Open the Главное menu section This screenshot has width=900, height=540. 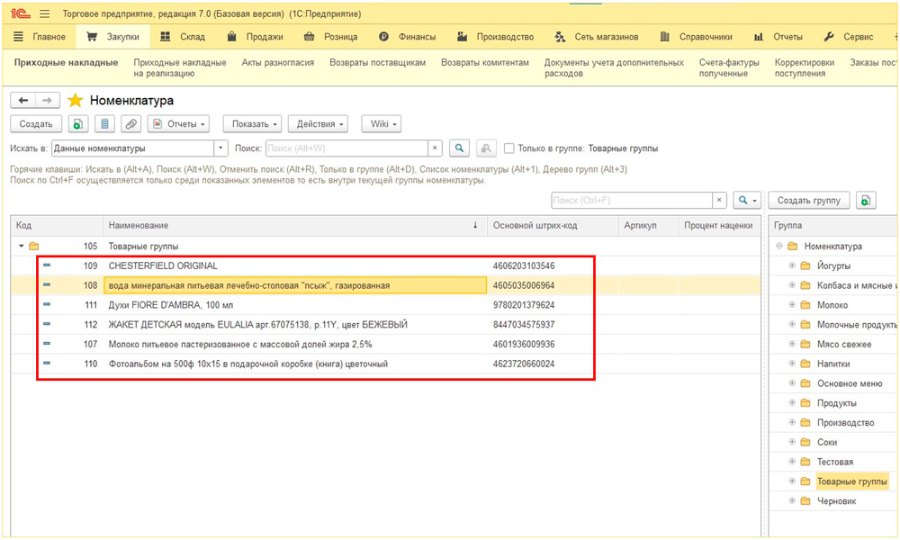(39, 37)
